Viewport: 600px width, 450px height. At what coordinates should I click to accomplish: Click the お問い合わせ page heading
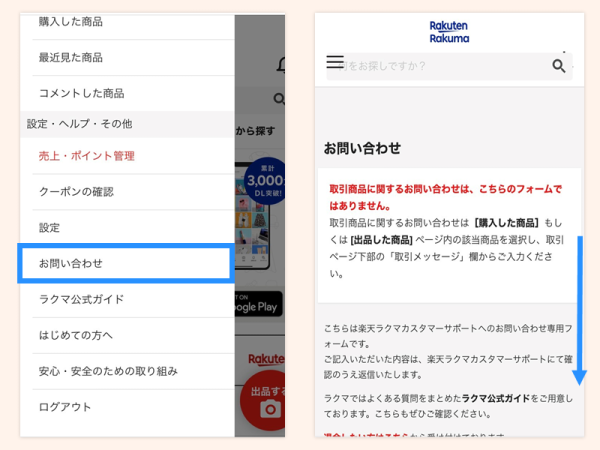click(362, 148)
